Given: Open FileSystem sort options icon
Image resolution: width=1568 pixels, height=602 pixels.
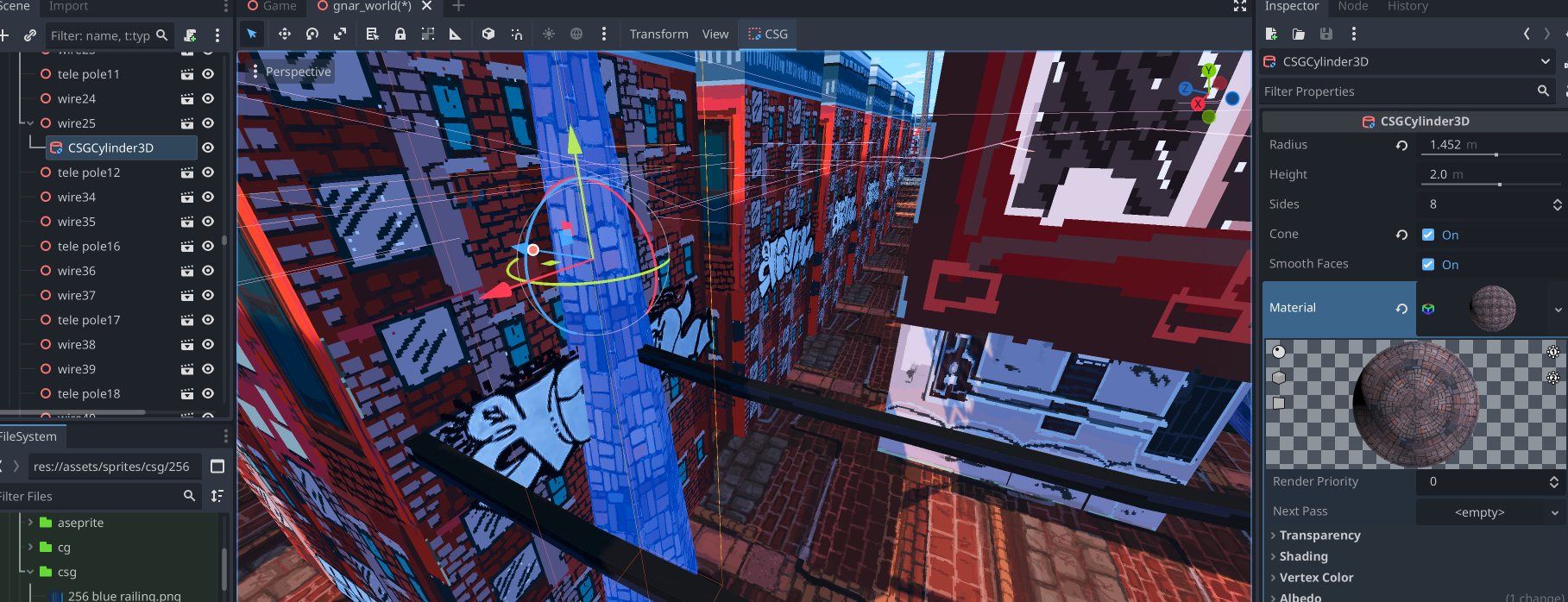Looking at the screenshot, I should (x=217, y=496).
